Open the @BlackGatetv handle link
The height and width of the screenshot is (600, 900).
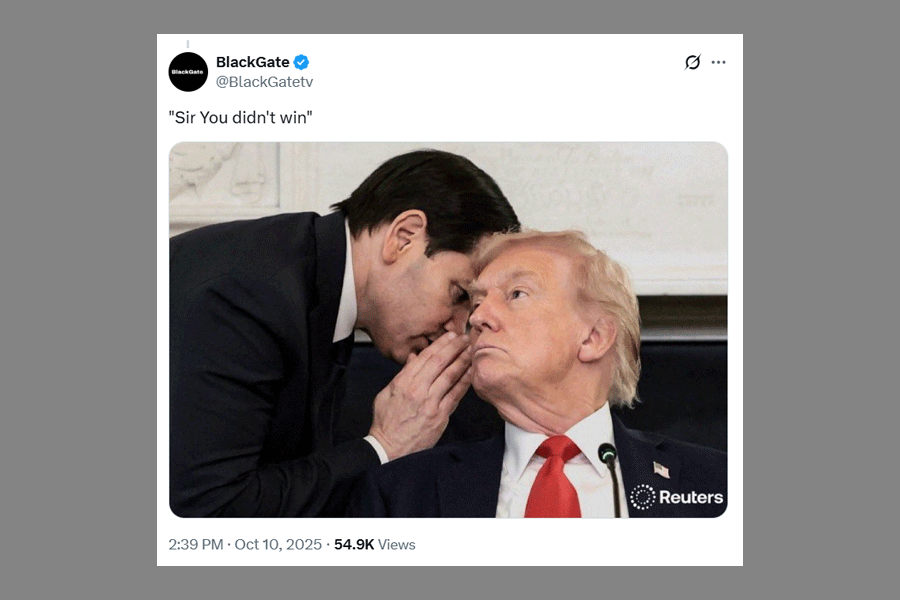click(265, 82)
